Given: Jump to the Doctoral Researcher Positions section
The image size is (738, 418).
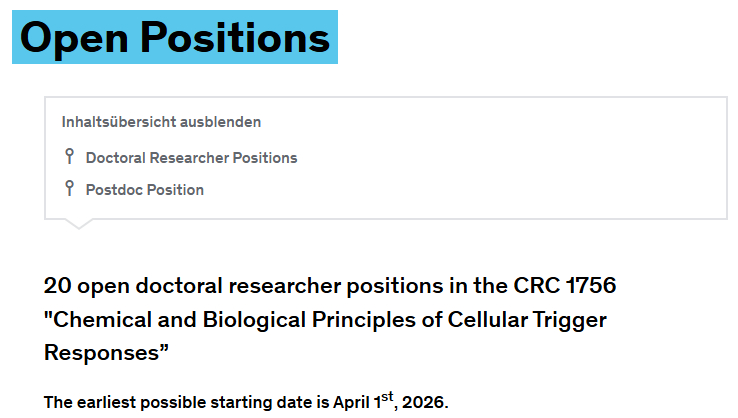Looking at the screenshot, I should (x=191, y=158).
